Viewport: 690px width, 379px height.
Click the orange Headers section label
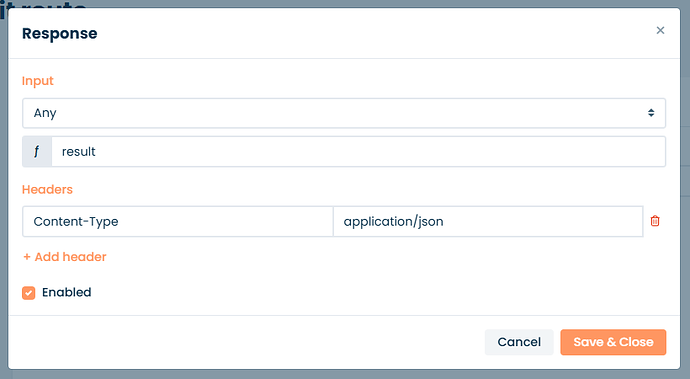pos(47,189)
